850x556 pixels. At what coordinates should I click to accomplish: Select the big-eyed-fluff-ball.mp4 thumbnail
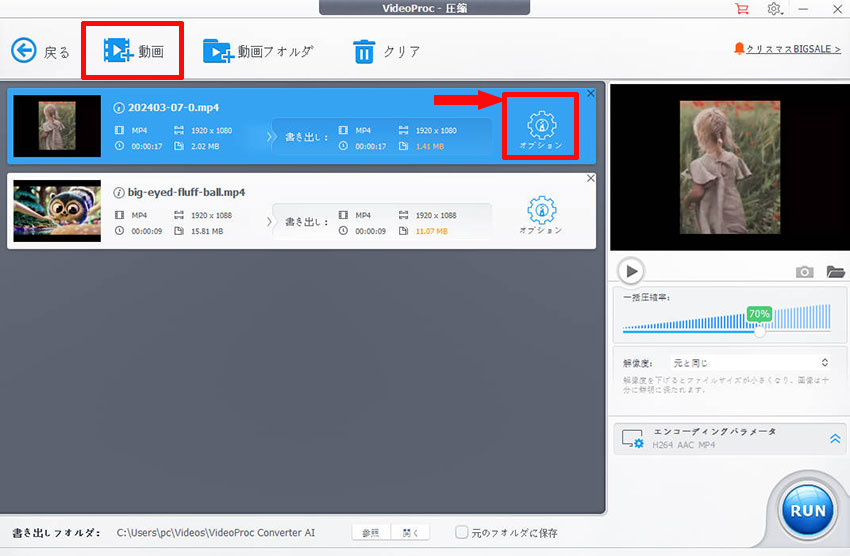tap(57, 211)
